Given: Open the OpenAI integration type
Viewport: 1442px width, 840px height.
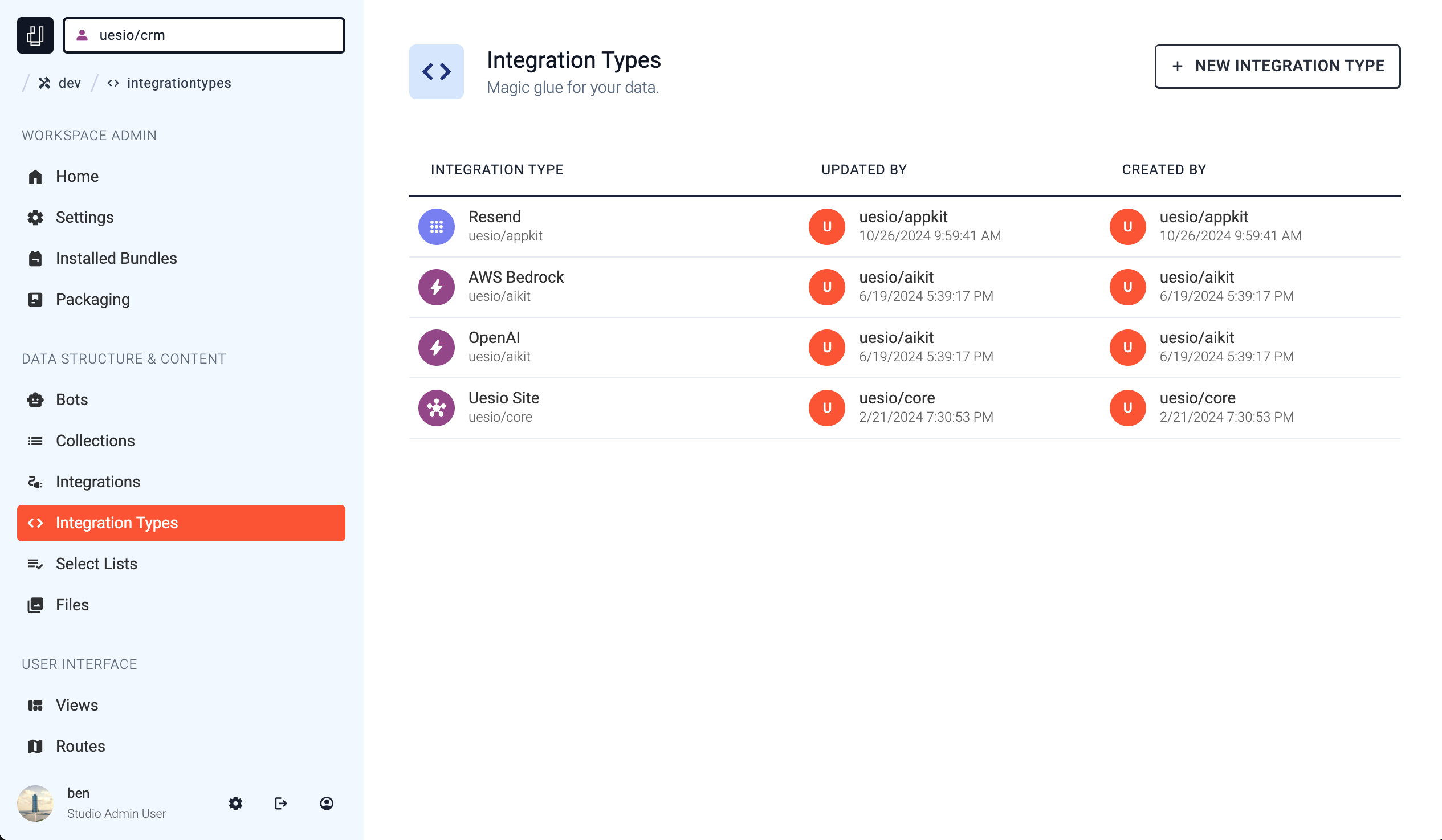Looking at the screenshot, I should pyautogui.click(x=904, y=347).
